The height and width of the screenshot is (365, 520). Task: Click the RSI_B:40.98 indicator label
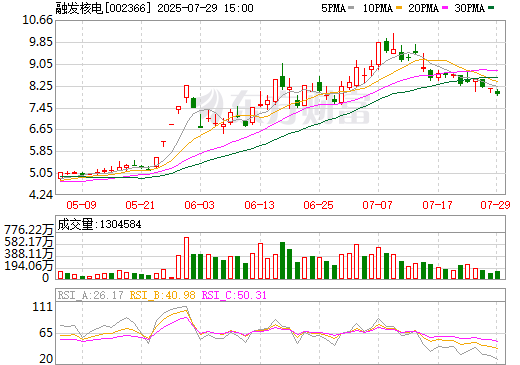tap(162, 295)
